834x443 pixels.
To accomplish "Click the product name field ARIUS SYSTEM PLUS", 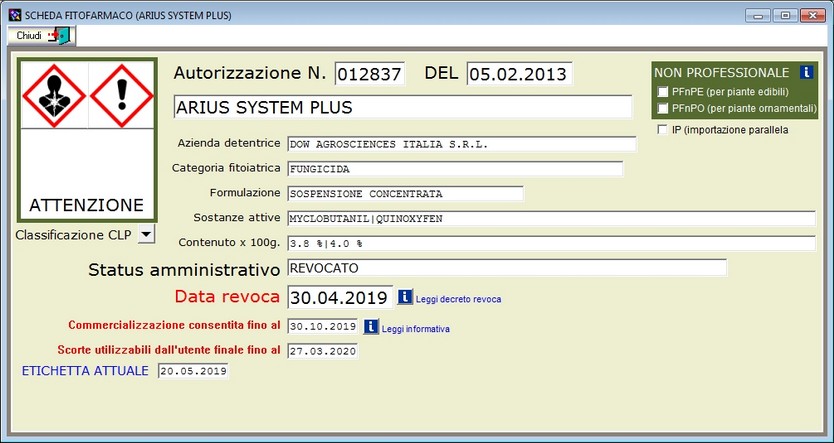I will click(x=403, y=107).
